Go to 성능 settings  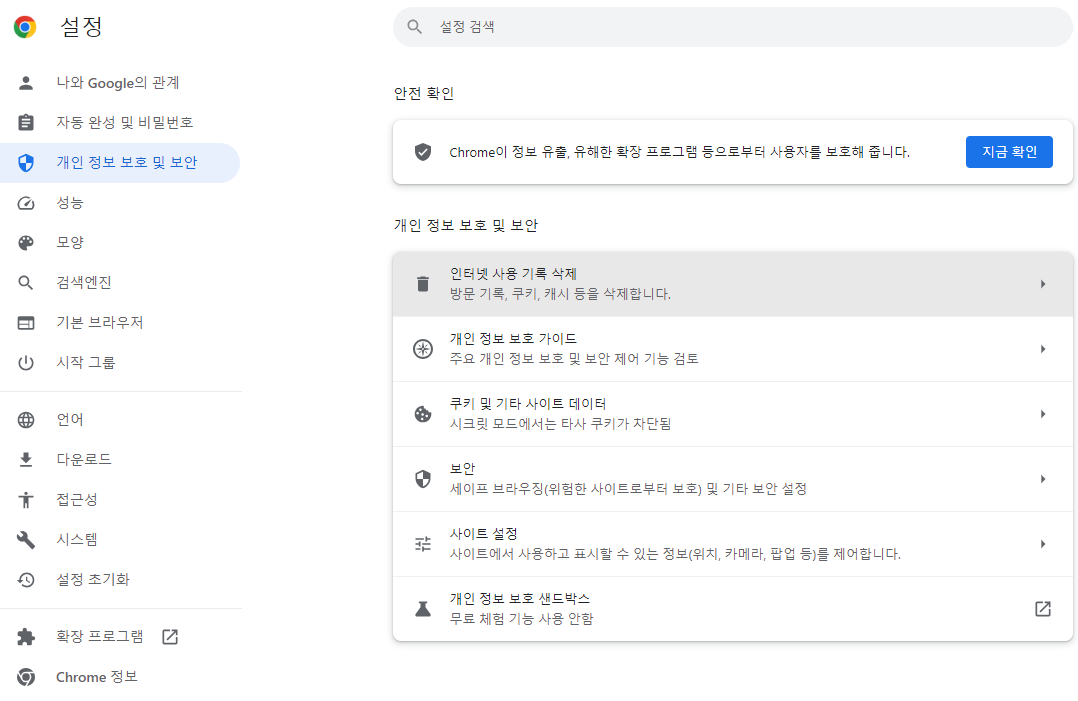pyautogui.click(x=120, y=203)
